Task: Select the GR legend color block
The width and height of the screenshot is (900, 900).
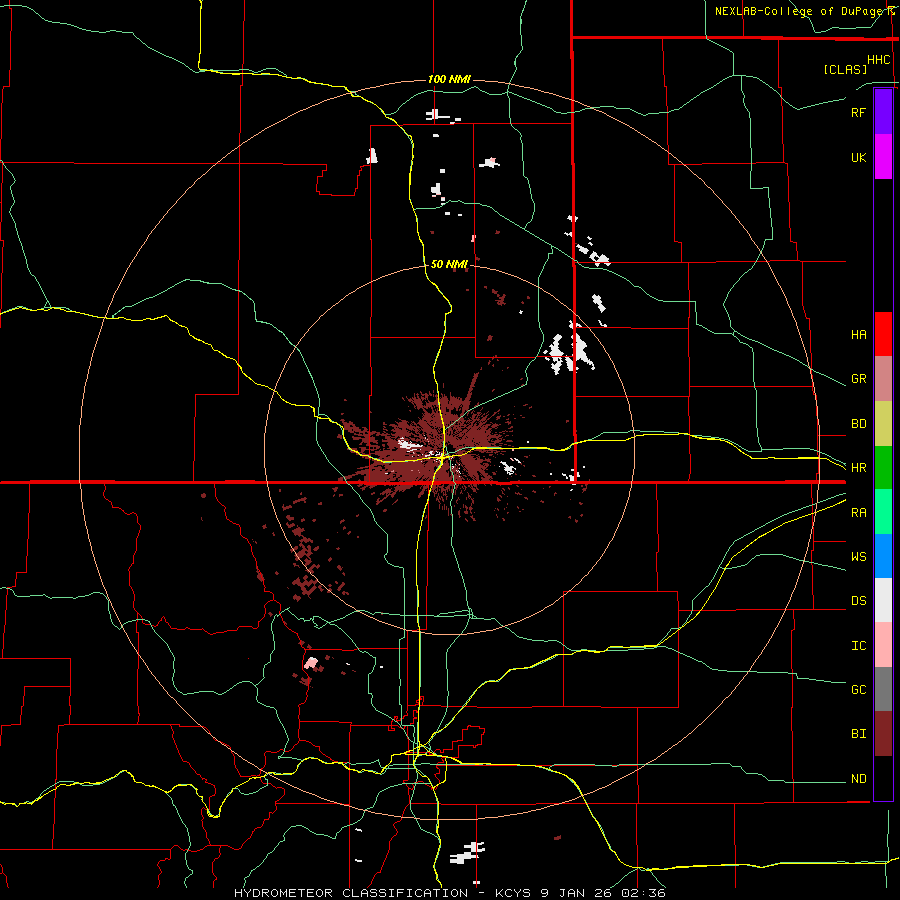Action: coord(883,378)
